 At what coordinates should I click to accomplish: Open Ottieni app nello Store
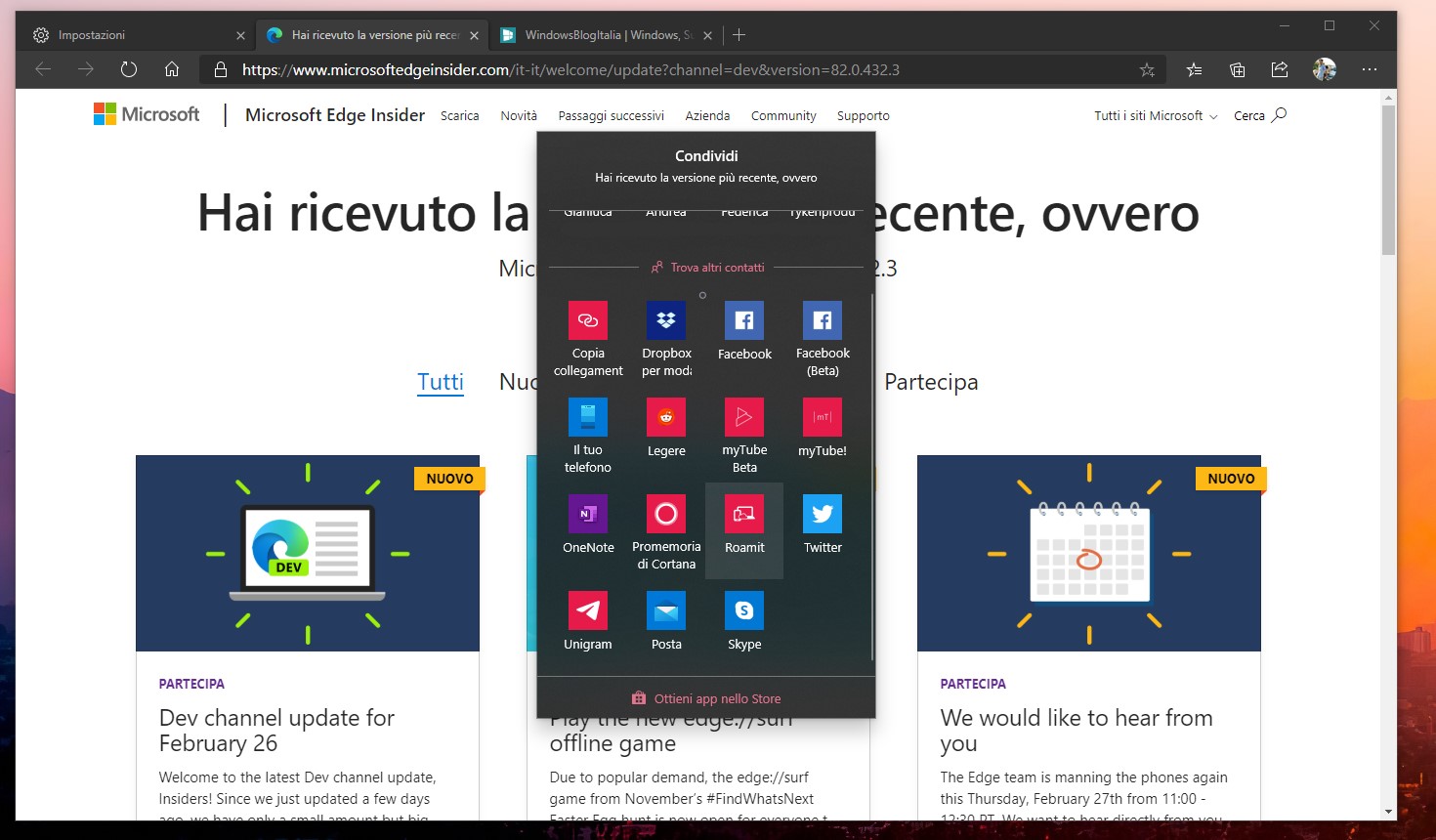click(706, 698)
